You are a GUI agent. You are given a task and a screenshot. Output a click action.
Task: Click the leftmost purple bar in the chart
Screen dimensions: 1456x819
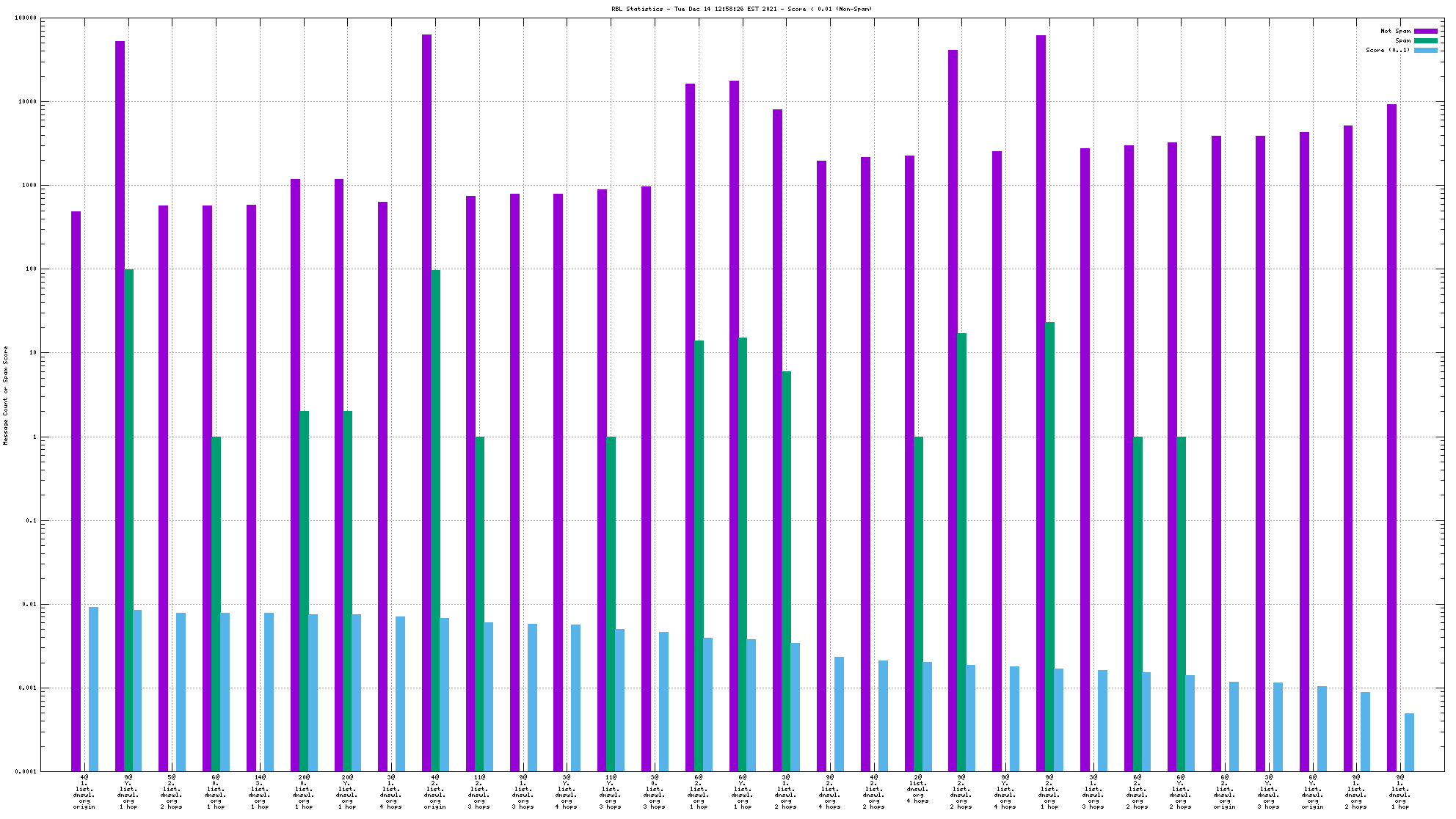point(76,490)
